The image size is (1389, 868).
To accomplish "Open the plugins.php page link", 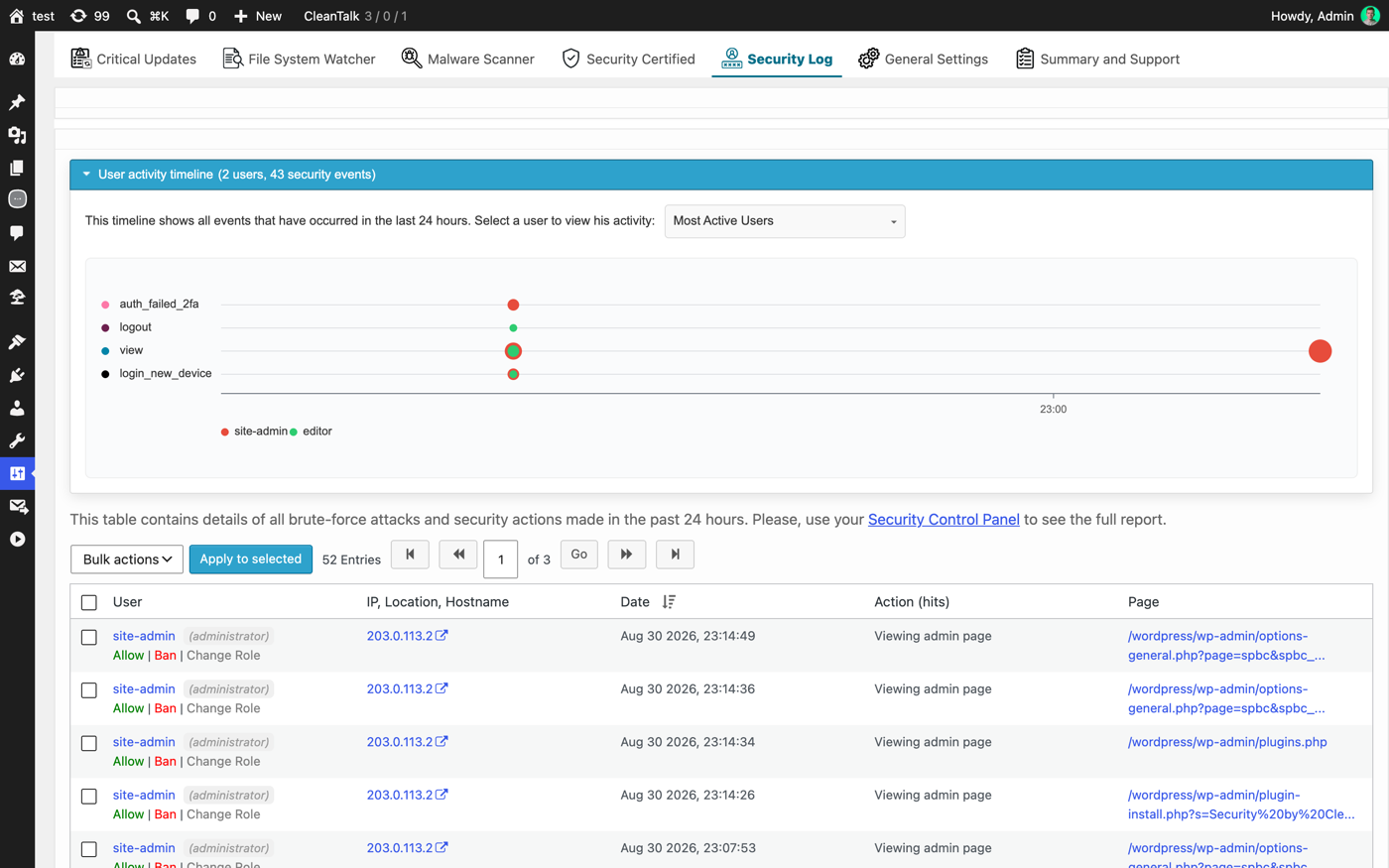I will 1227,742.
